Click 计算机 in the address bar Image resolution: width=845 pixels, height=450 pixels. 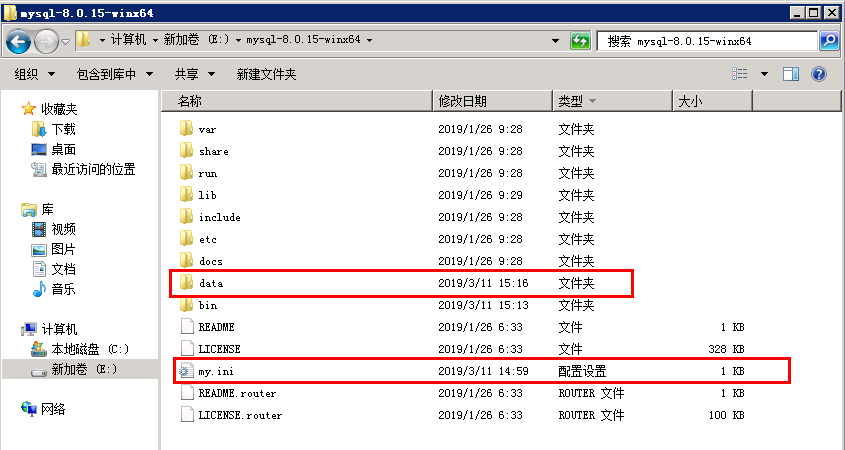[x=128, y=40]
